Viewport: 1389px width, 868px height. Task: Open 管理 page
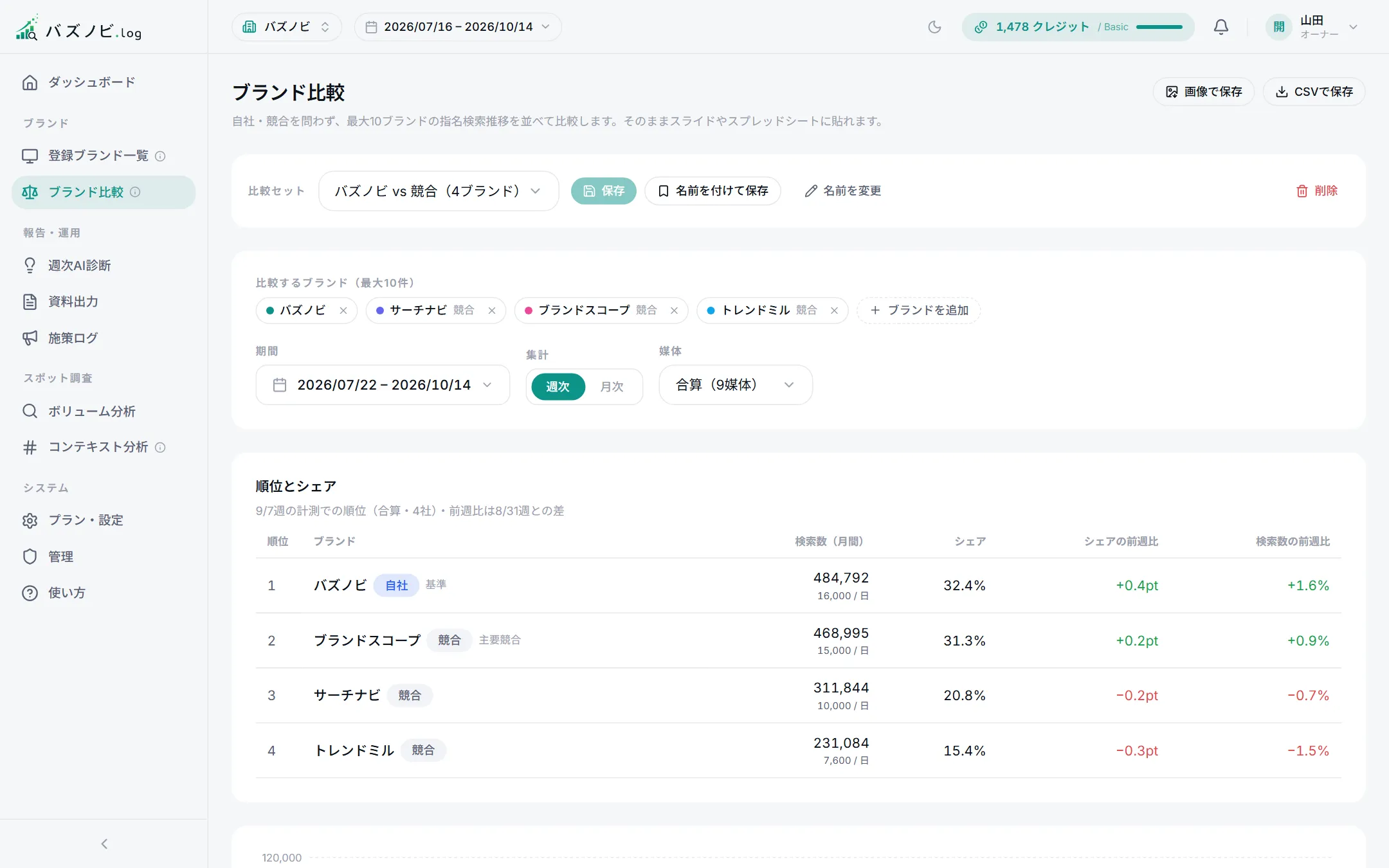pyautogui.click(x=104, y=557)
